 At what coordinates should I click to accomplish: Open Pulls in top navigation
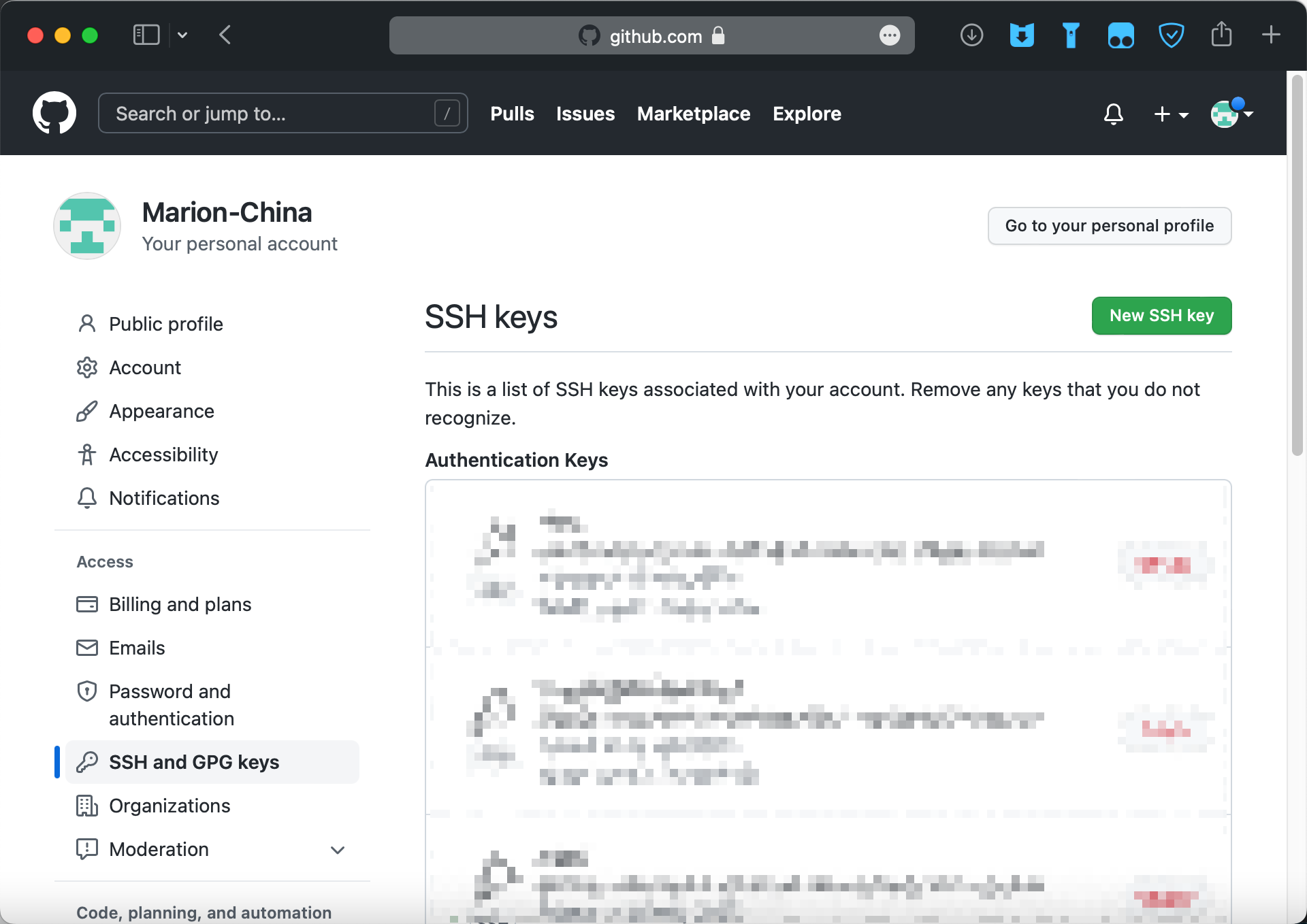pyautogui.click(x=512, y=114)
